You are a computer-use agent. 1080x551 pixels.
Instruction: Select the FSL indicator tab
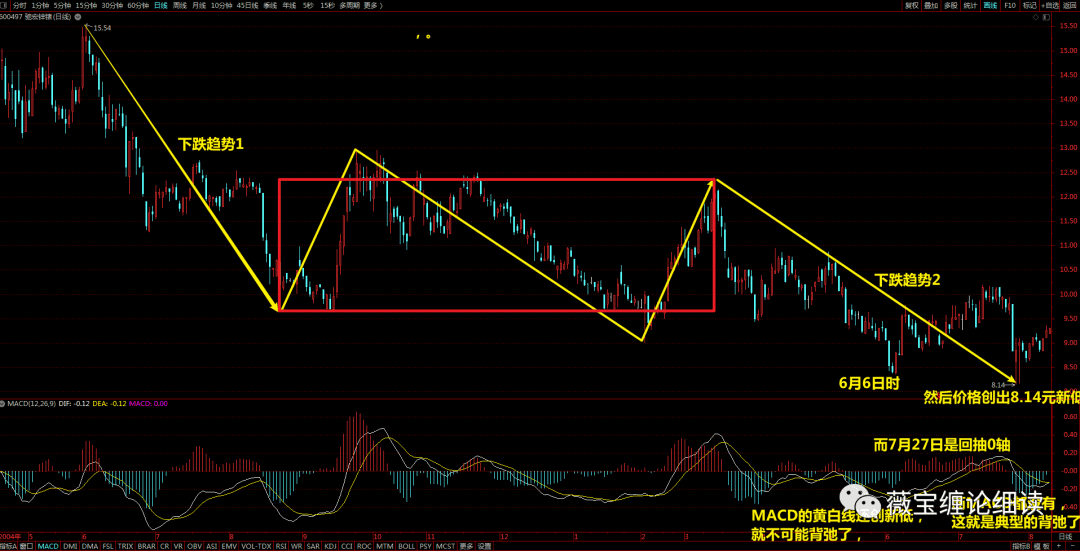[x=107, y=546]
